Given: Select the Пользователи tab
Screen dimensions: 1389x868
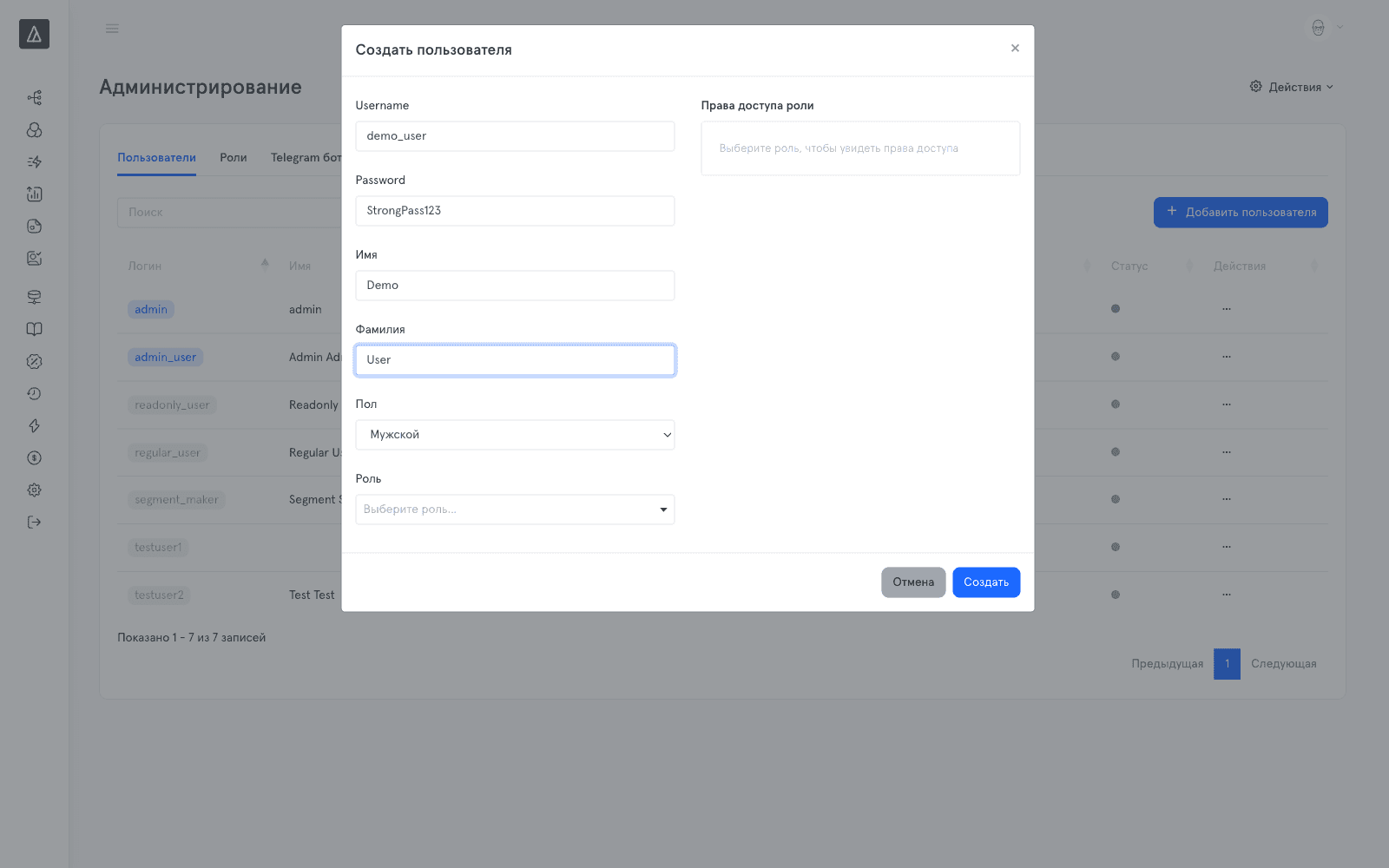Looking at the screenshot, I should point(156,157).
